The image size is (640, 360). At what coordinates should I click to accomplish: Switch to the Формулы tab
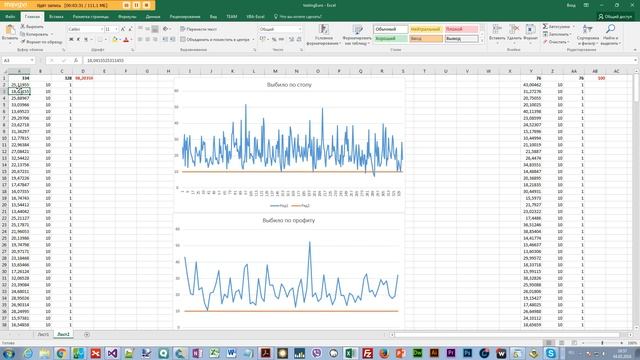click(127, 17)
